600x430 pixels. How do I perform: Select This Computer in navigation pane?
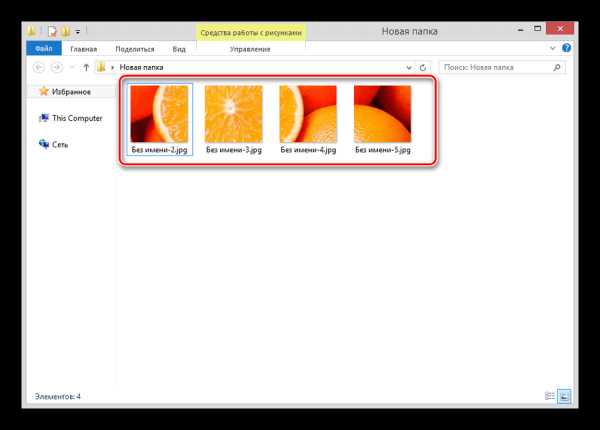click(77, 118)
